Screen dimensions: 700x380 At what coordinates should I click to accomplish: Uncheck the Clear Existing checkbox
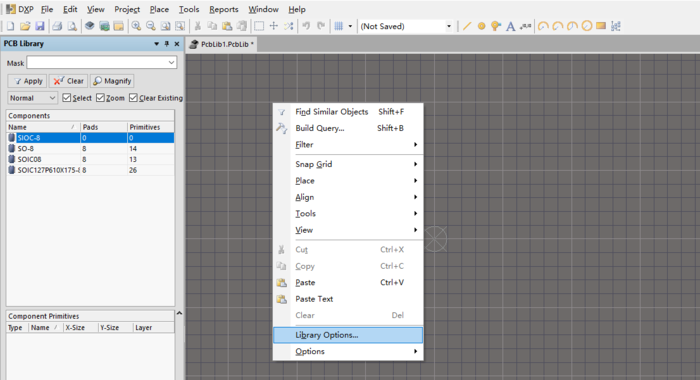click(133, 98)
